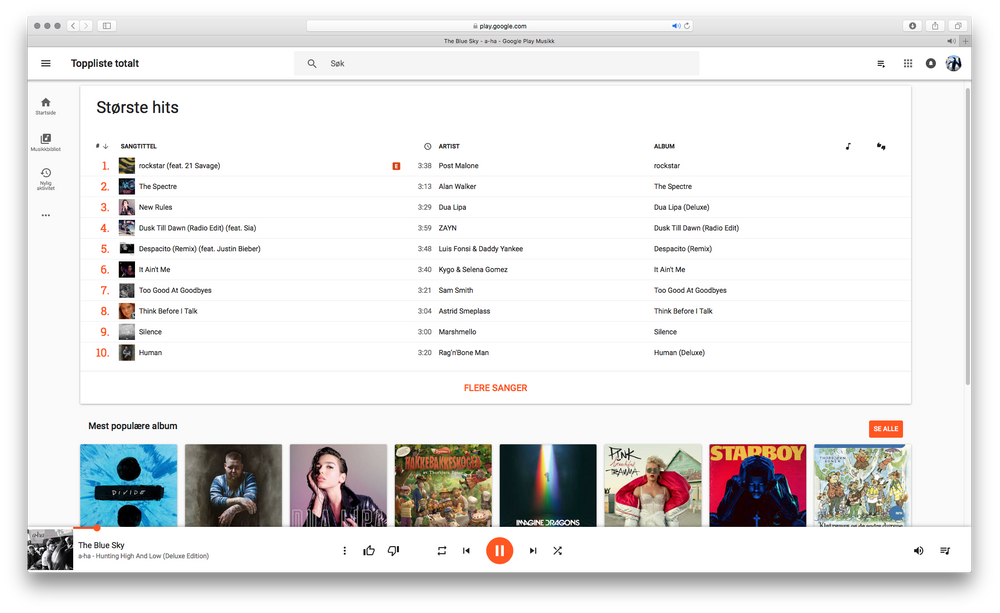
Task: Open album Human (Deluxe)
Action: coord(679,353)
